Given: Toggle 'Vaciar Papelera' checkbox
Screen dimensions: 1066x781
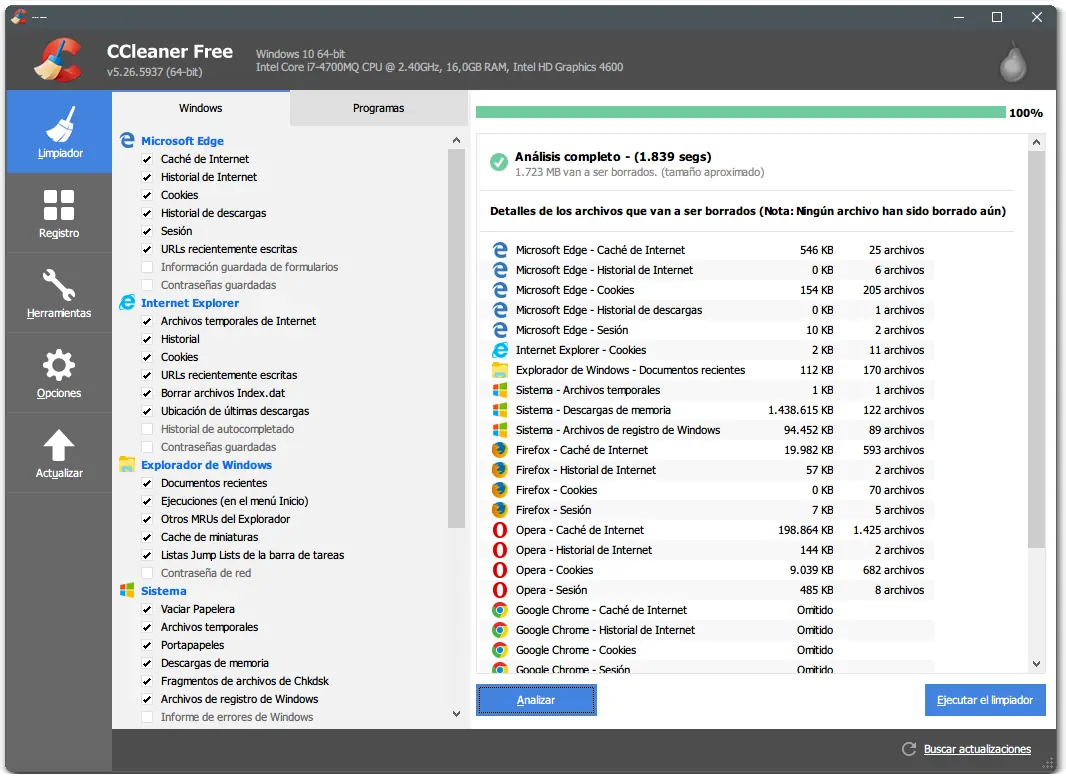Looking at the screenshot, I should click(146, 609).
